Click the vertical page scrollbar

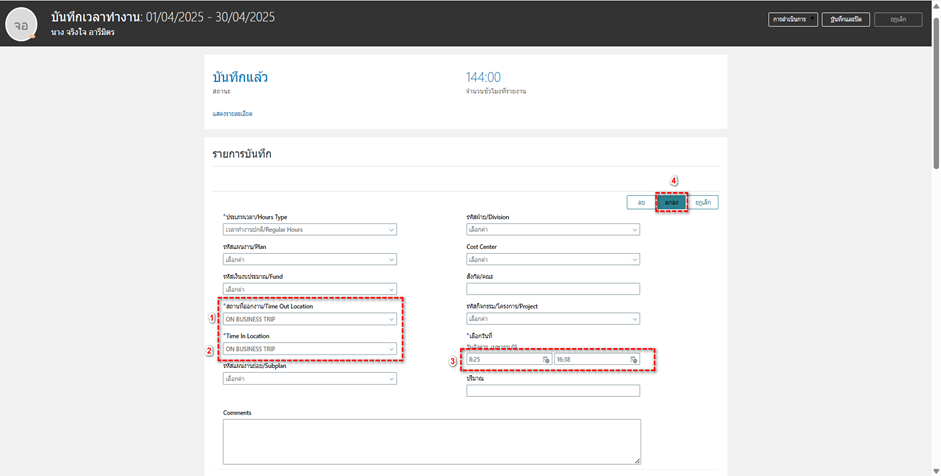935,90
